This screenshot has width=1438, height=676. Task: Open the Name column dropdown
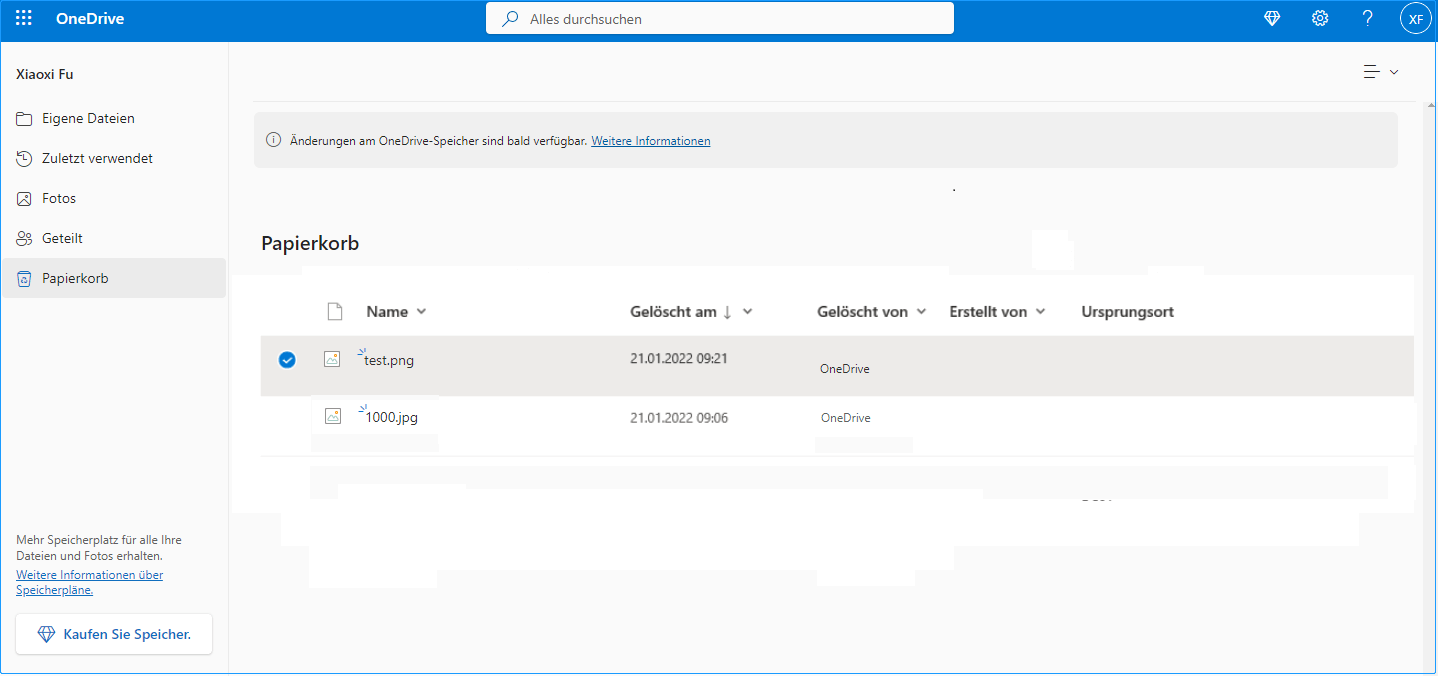[397, 312]
